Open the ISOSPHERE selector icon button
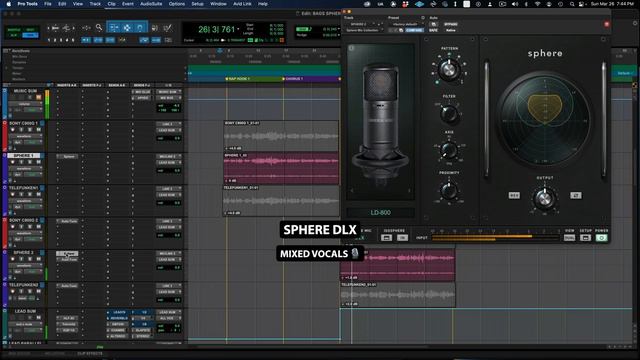 coord(387,238)
